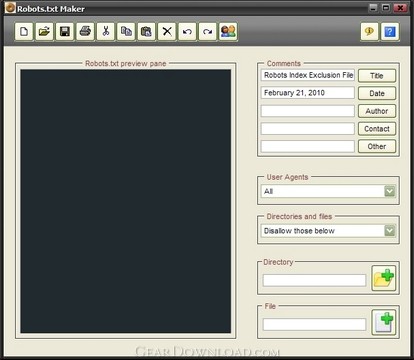Open an existing file with folder icon

click(x=44, y=32)
